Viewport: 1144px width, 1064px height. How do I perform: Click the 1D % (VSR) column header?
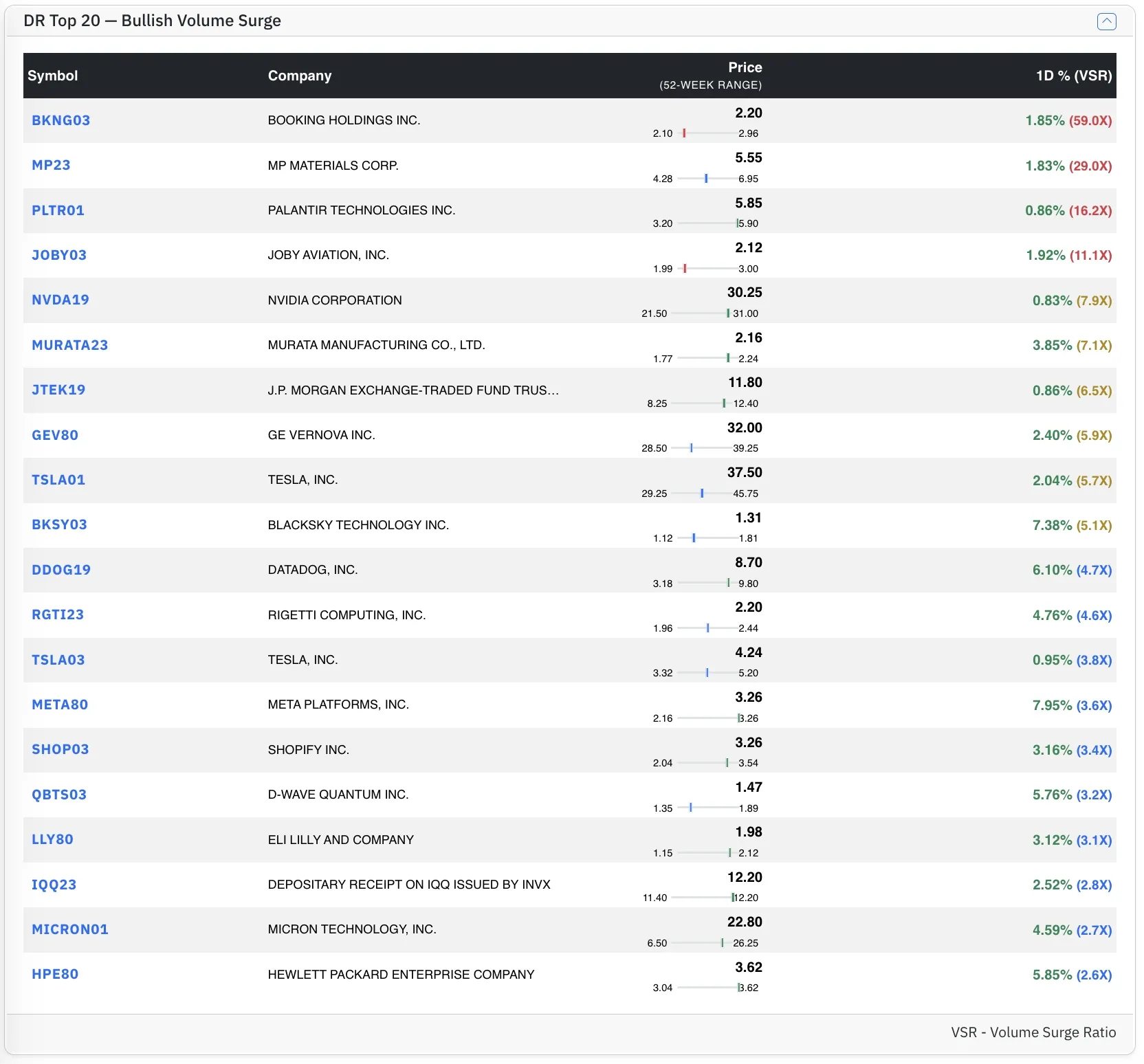coord(1074,76)
